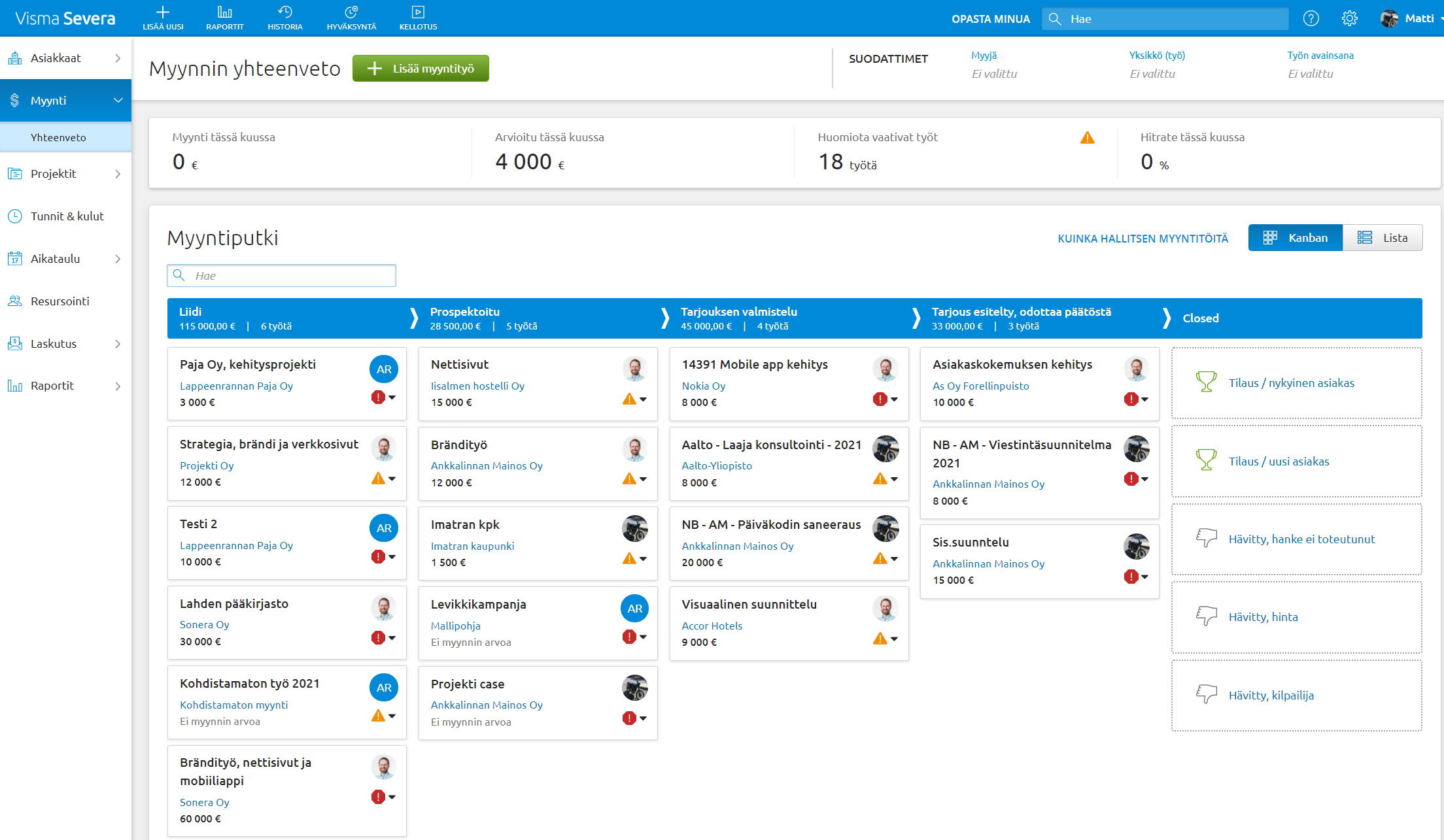Open Matti user profile avatar

[1390, 18]
